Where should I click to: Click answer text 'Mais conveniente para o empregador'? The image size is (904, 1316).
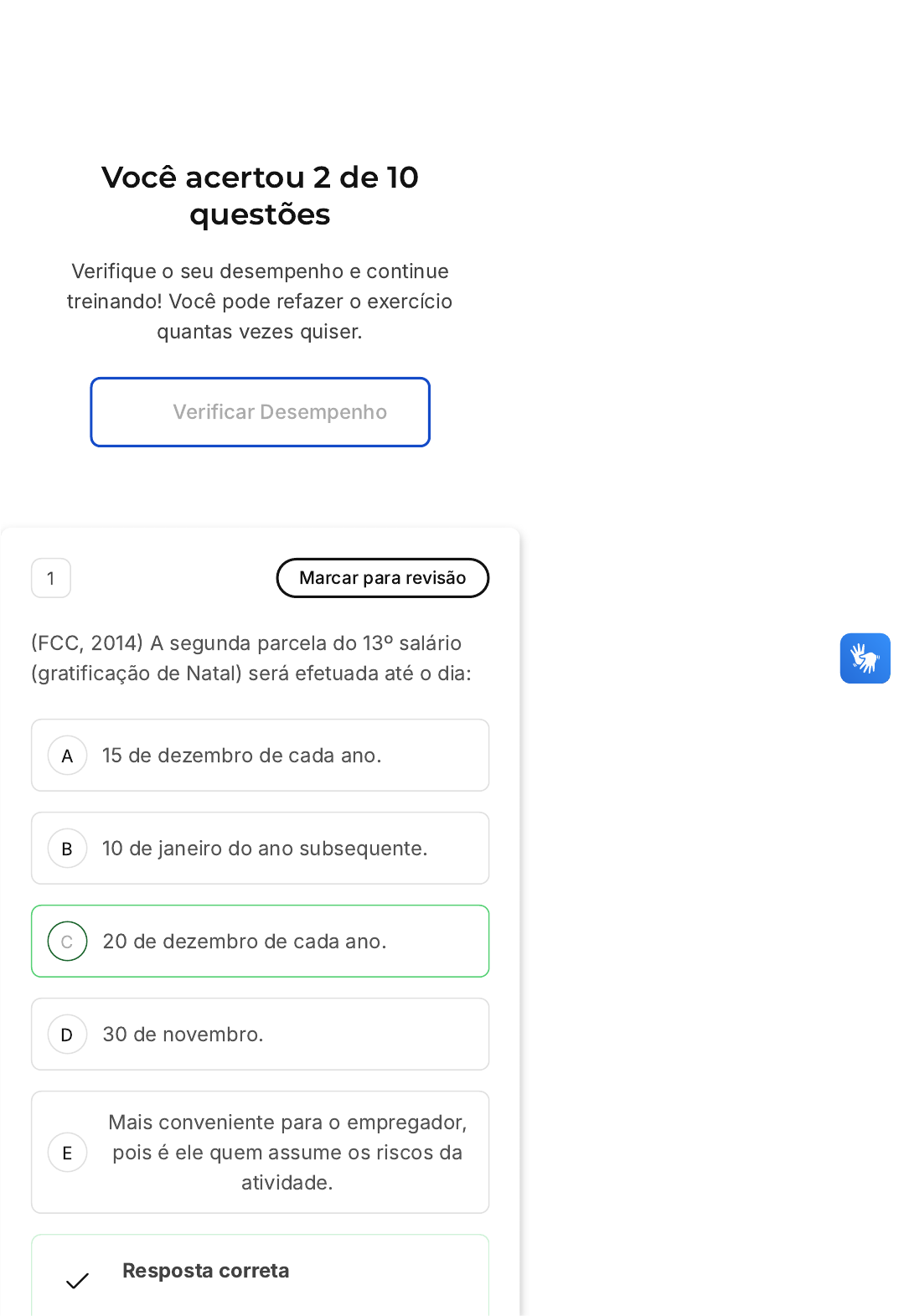point(287,1122)
